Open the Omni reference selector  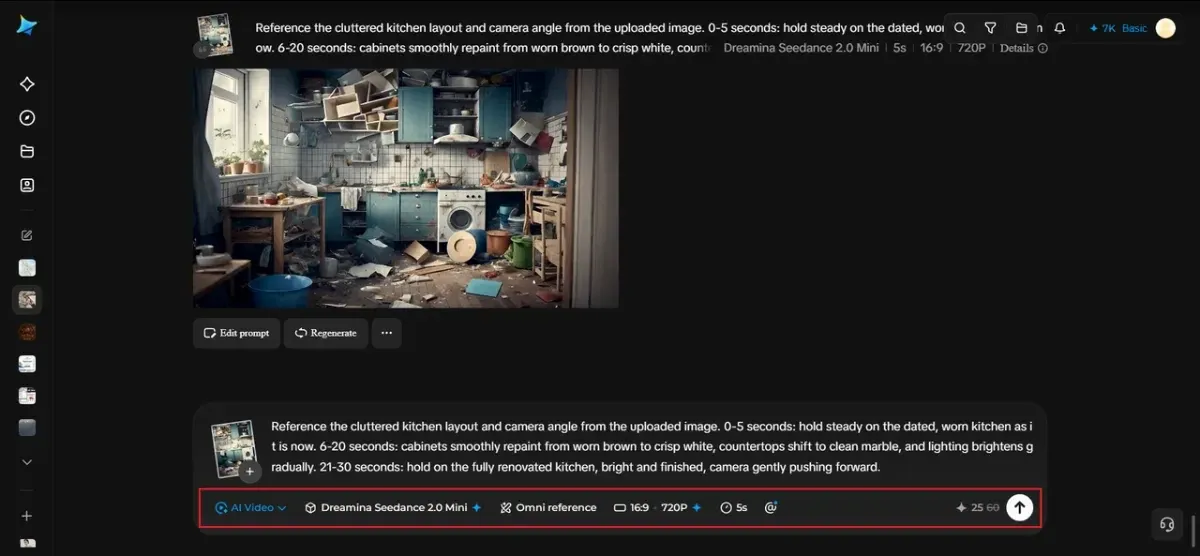coord(548,507)
